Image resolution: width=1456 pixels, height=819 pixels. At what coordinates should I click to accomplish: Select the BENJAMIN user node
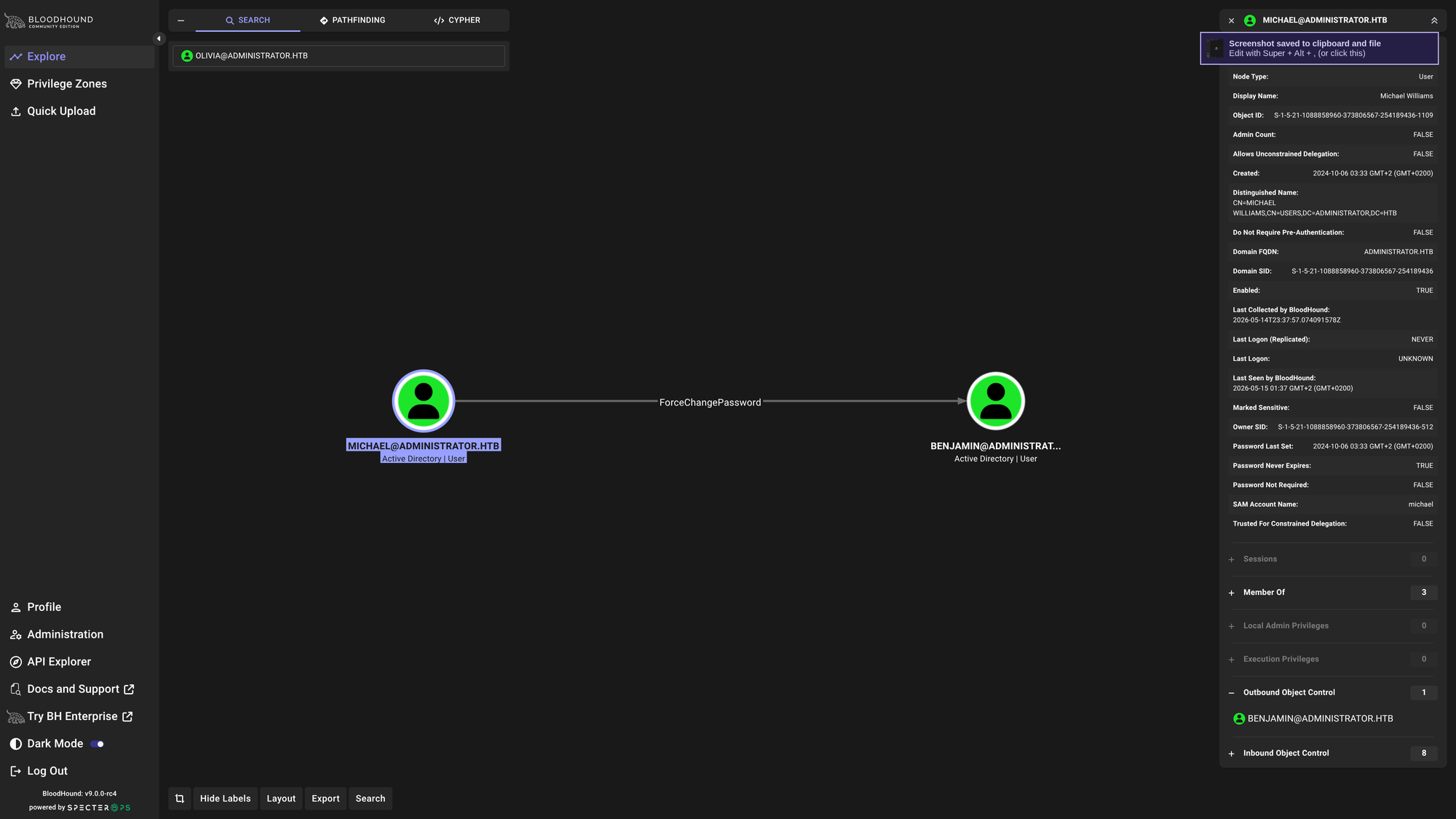[995, 401]
